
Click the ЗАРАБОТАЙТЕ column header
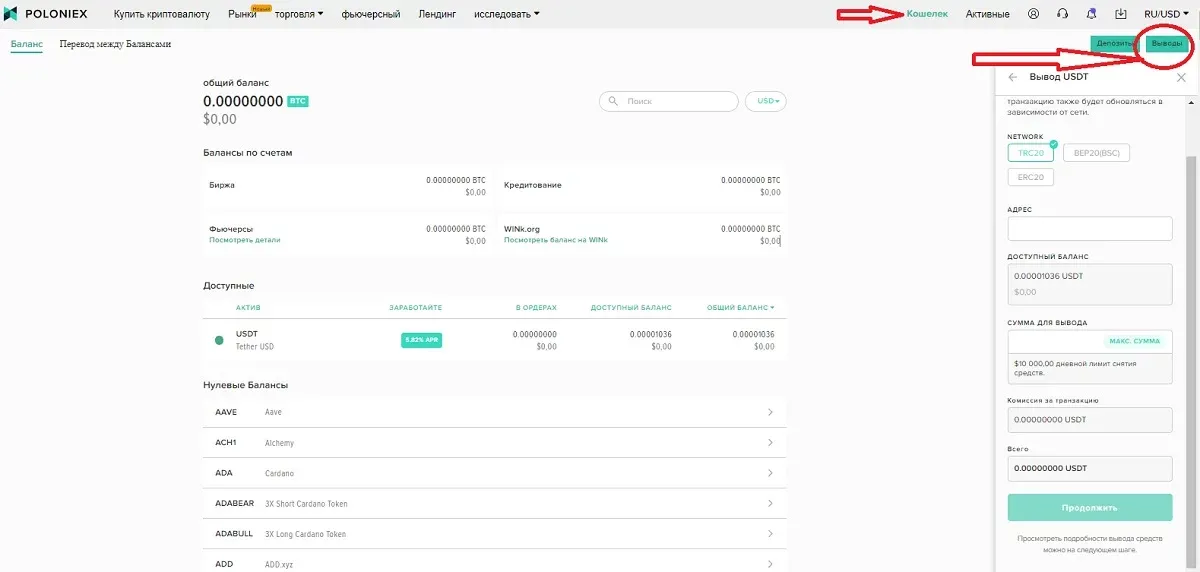[416, 308]
